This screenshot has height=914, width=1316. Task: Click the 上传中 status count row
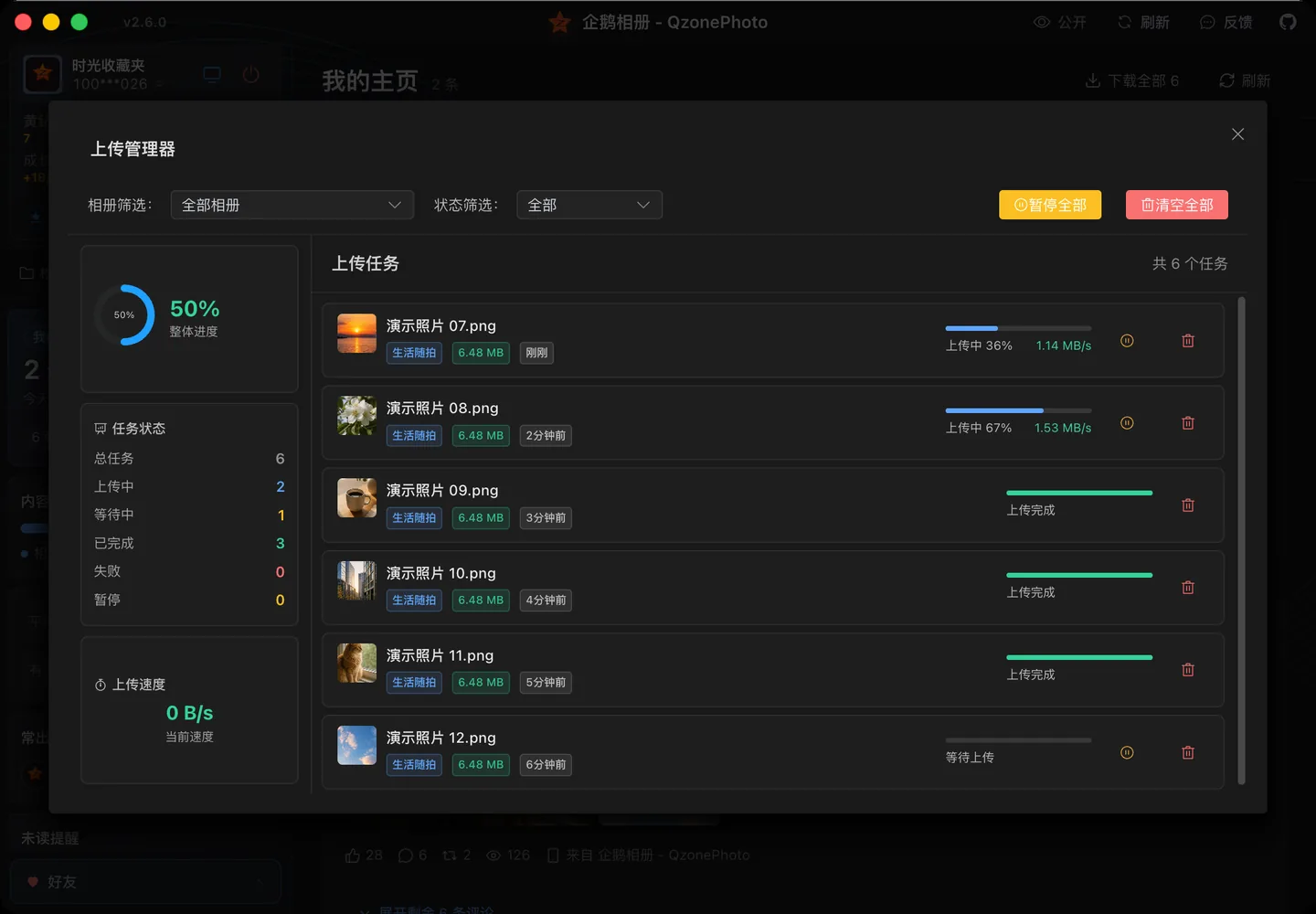coord(189,486)
